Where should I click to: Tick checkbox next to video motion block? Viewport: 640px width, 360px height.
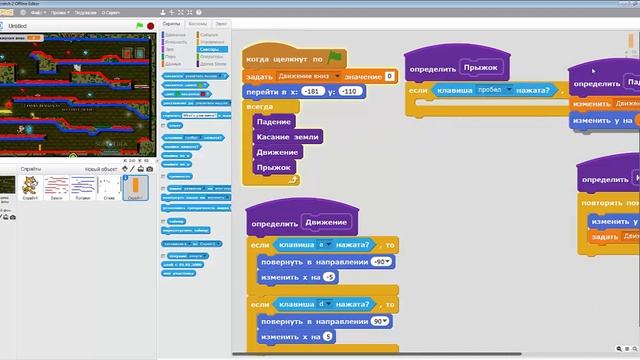point(163,189)
